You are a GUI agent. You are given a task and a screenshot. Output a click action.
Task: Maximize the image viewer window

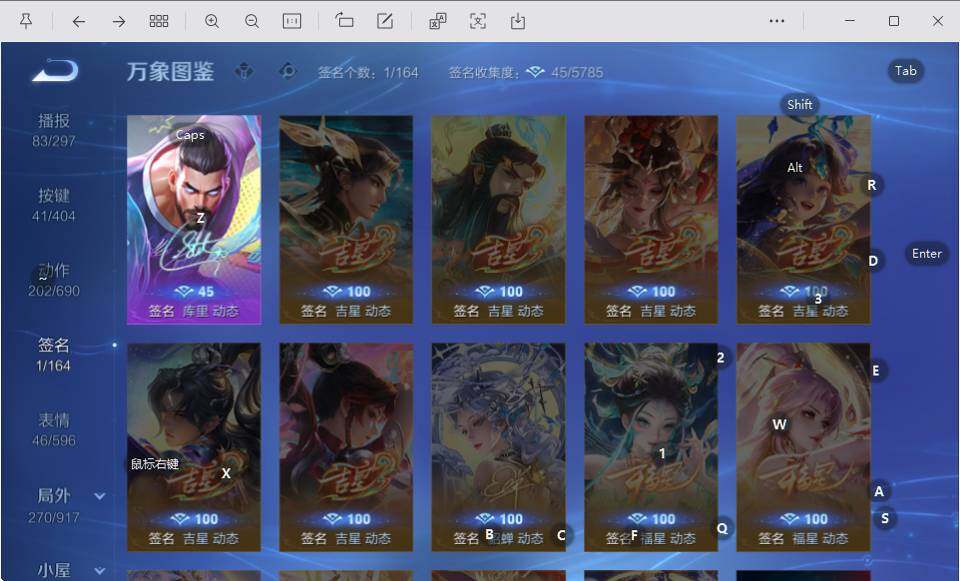894,21
